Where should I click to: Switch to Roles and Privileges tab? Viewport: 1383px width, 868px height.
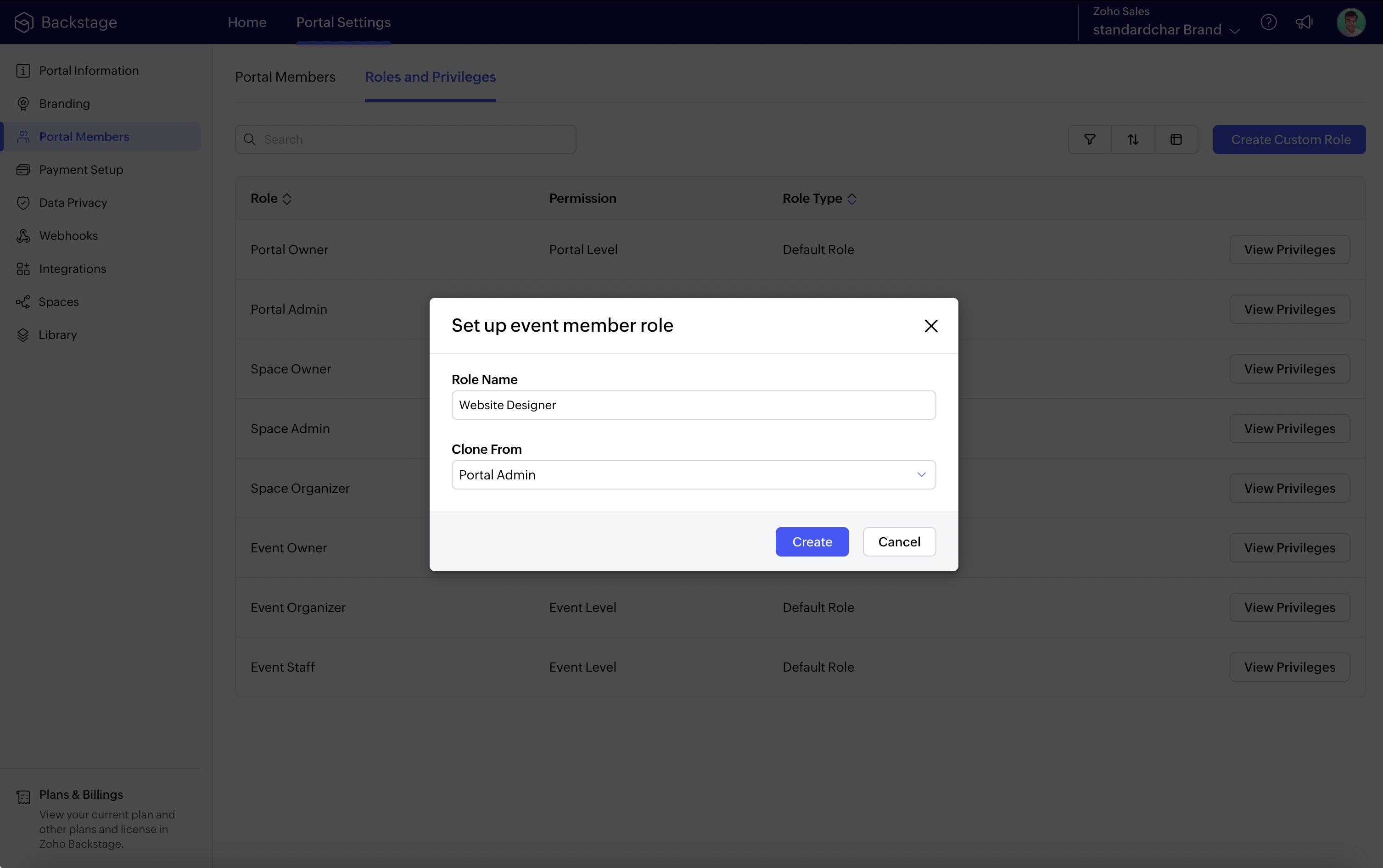(x=430, y=77)
